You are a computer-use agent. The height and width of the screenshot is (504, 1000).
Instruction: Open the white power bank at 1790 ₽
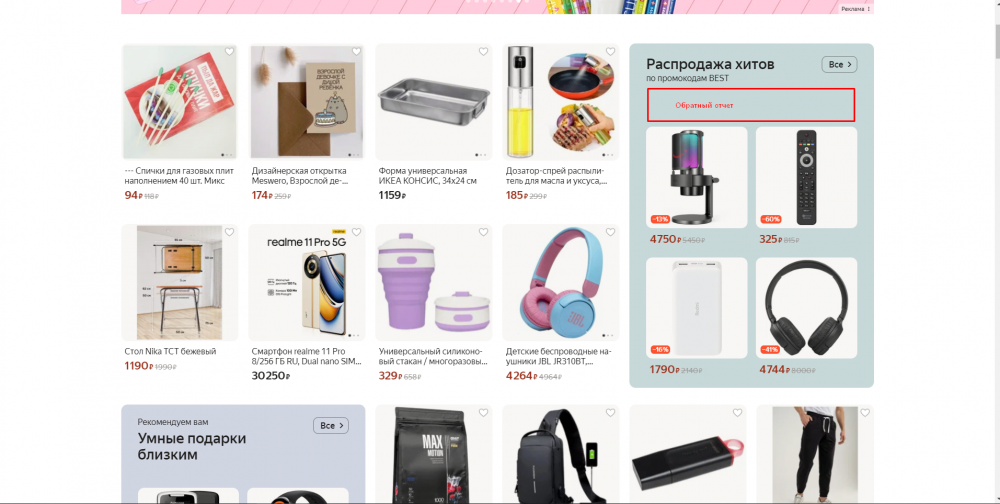point(696,308)
